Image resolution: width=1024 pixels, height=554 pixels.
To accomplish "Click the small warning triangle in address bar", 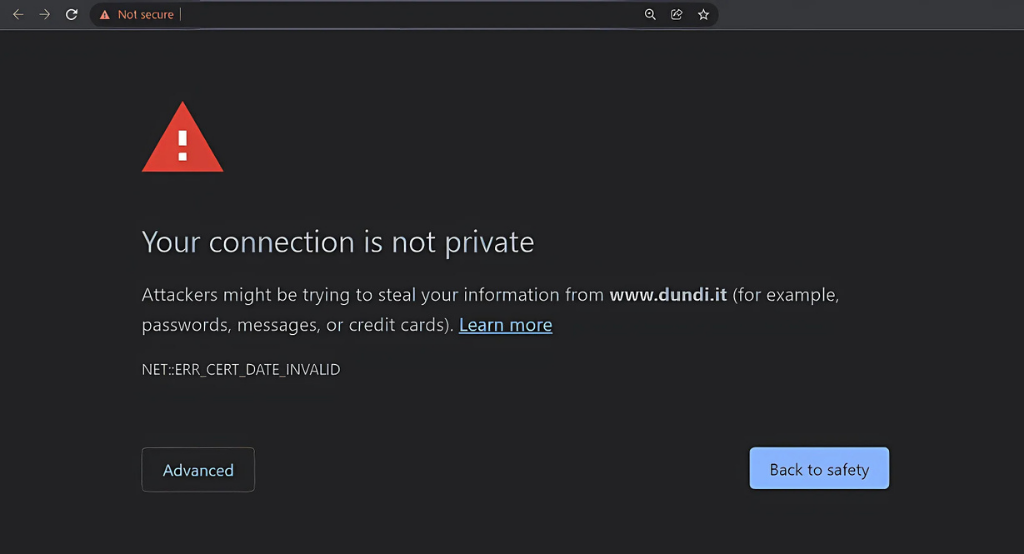I will pos(104,15).
